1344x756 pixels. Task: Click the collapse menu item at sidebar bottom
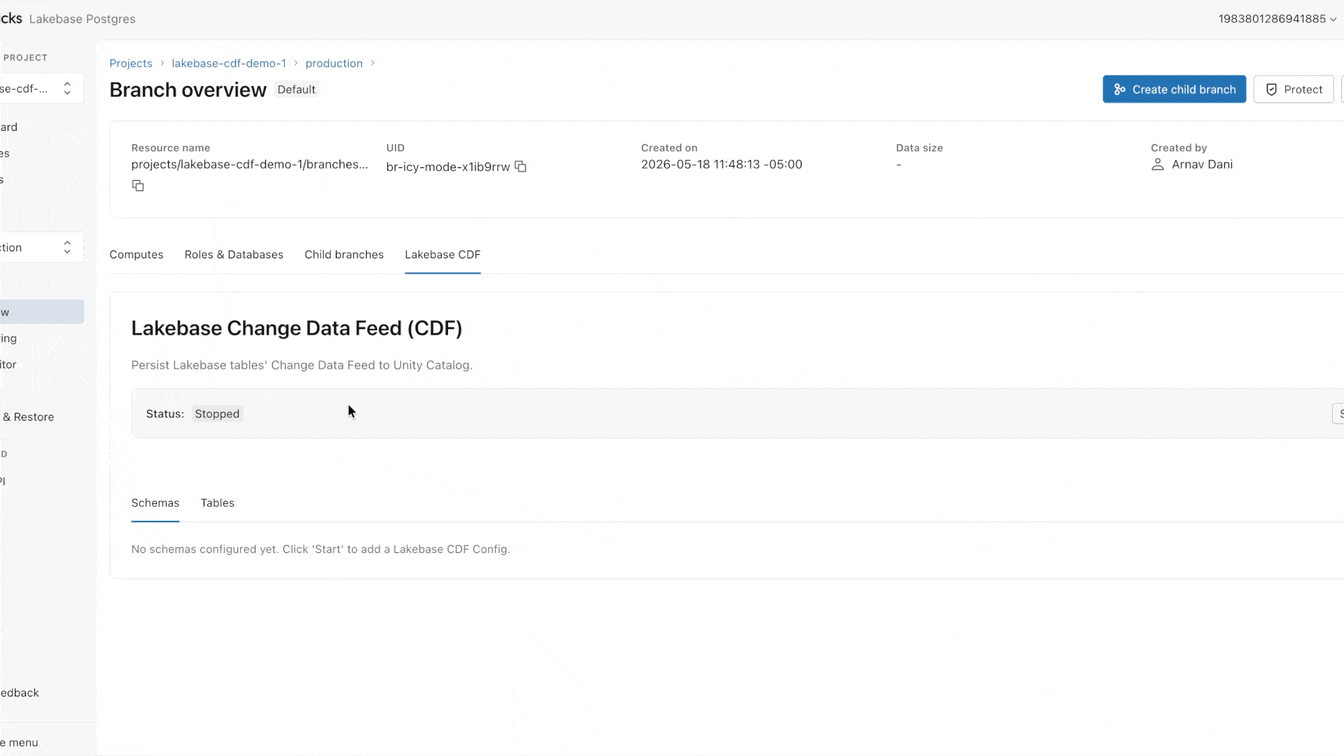pyautogui.click(x=19, y=743)
